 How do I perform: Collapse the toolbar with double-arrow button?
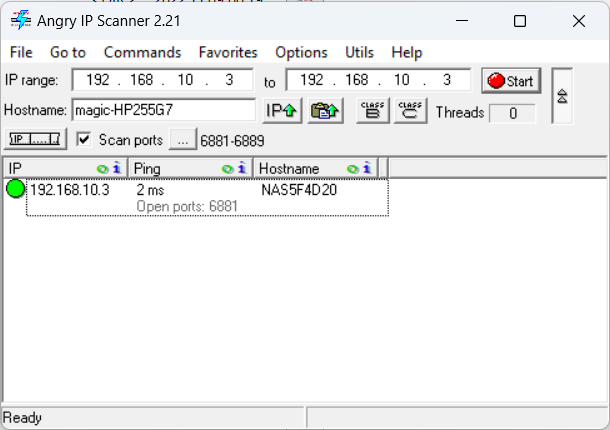point(562,96)
